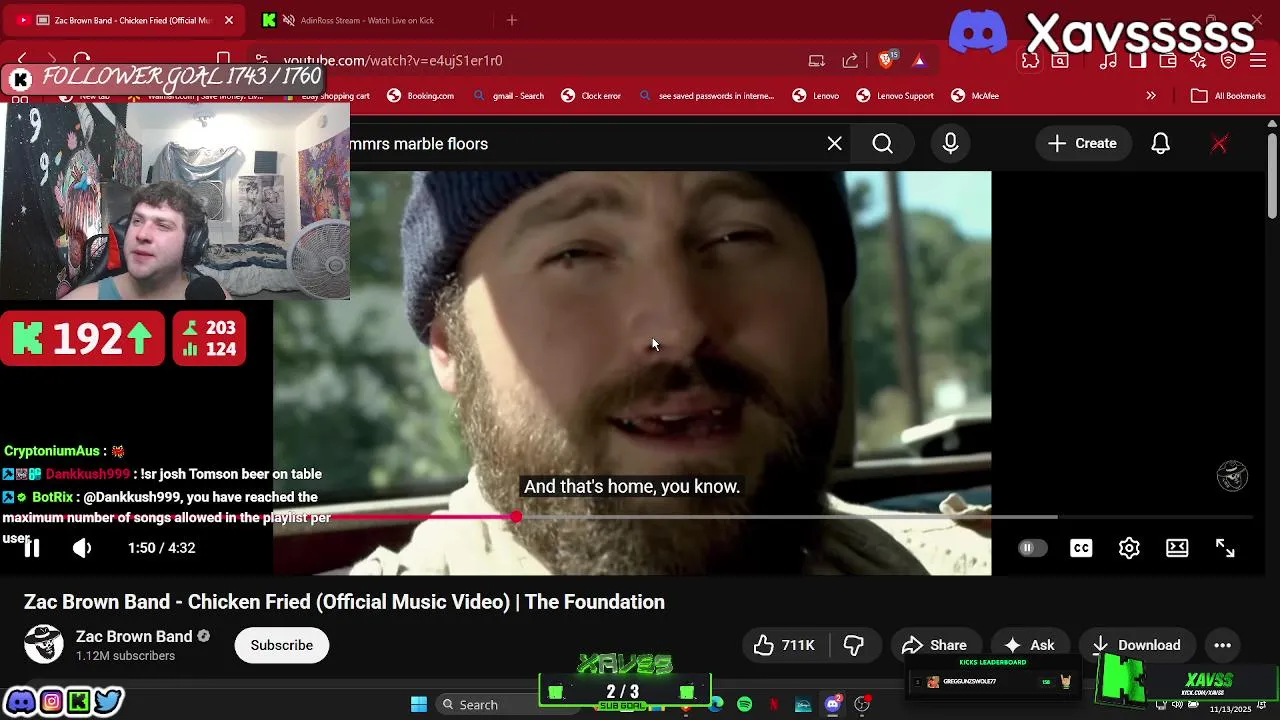Image resolution: width=1280 pixels, height=720 pixels.
Task: Mute the video with the speaker icon
Action: (82, 548)
